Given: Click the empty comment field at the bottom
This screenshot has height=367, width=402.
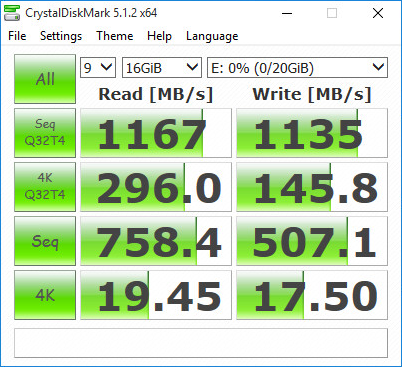Looking at the screenshot, I should (201, 343).
